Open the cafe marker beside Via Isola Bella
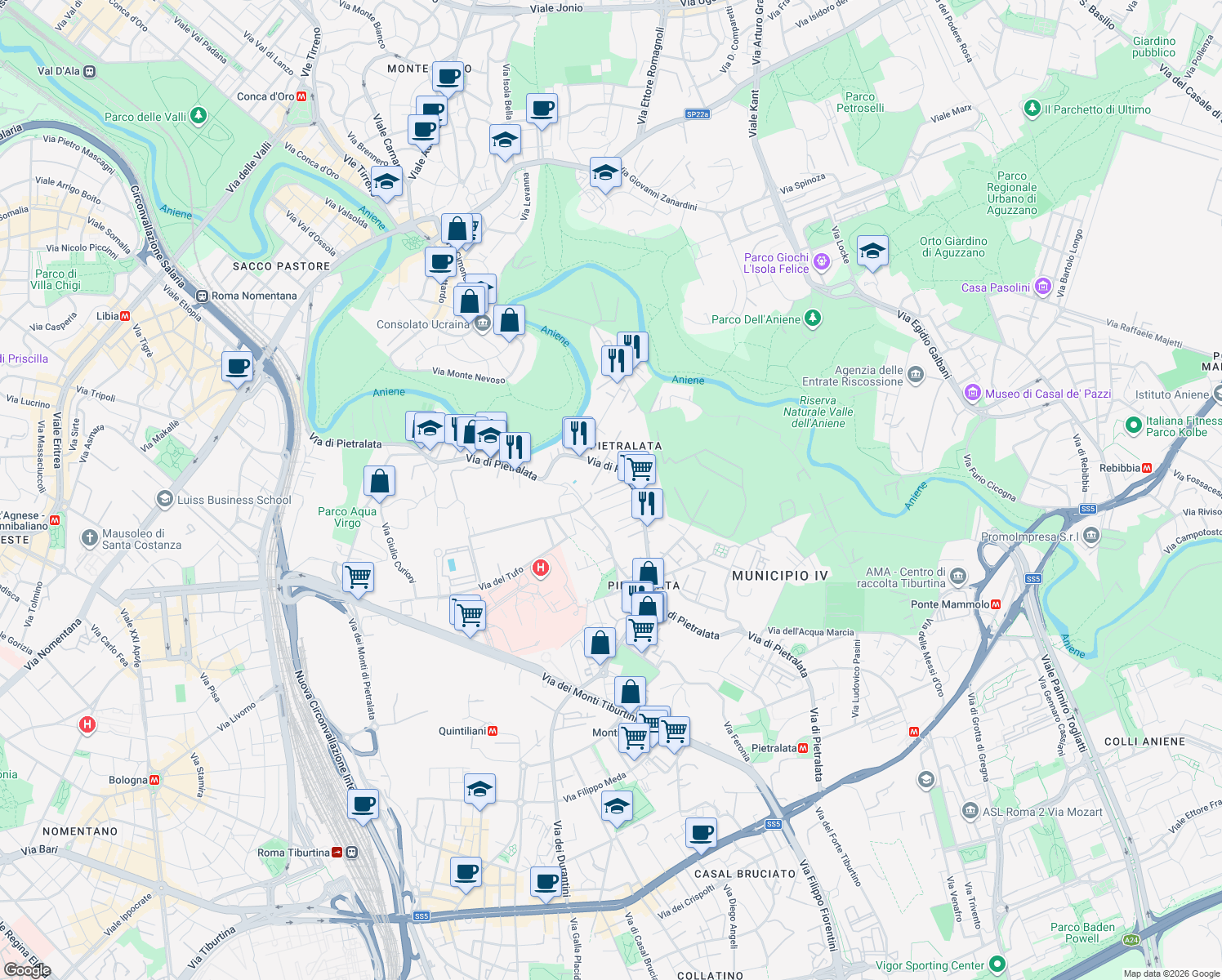Image resolution: width=1222 pixels, height=980 pixels. pyautogui.click(x=542, y=109)
